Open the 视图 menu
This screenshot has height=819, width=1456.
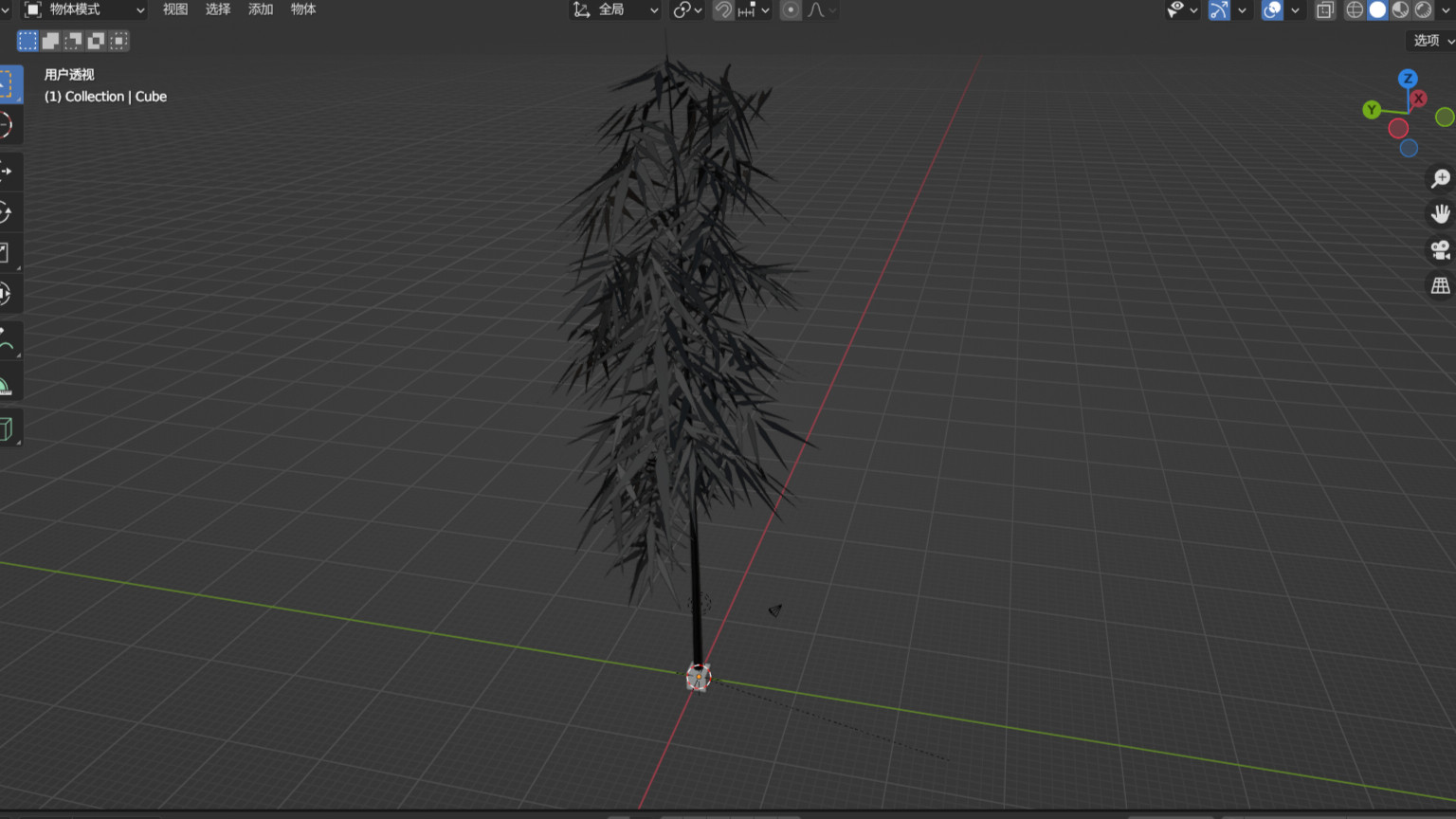click(x=175, y=9)
